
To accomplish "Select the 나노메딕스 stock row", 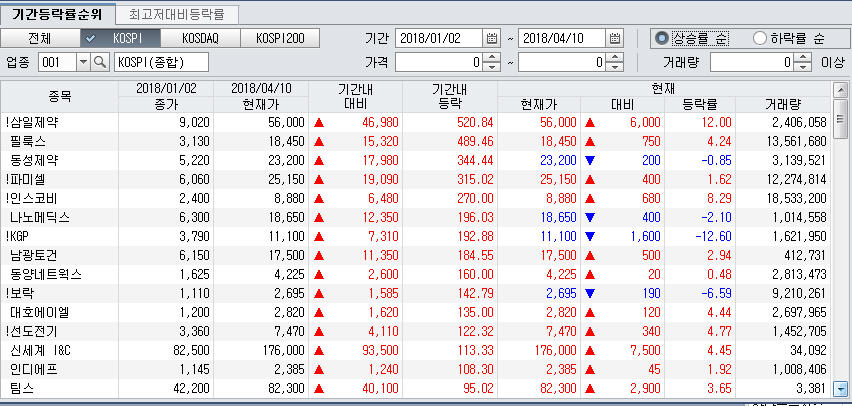I will point(416,217).
